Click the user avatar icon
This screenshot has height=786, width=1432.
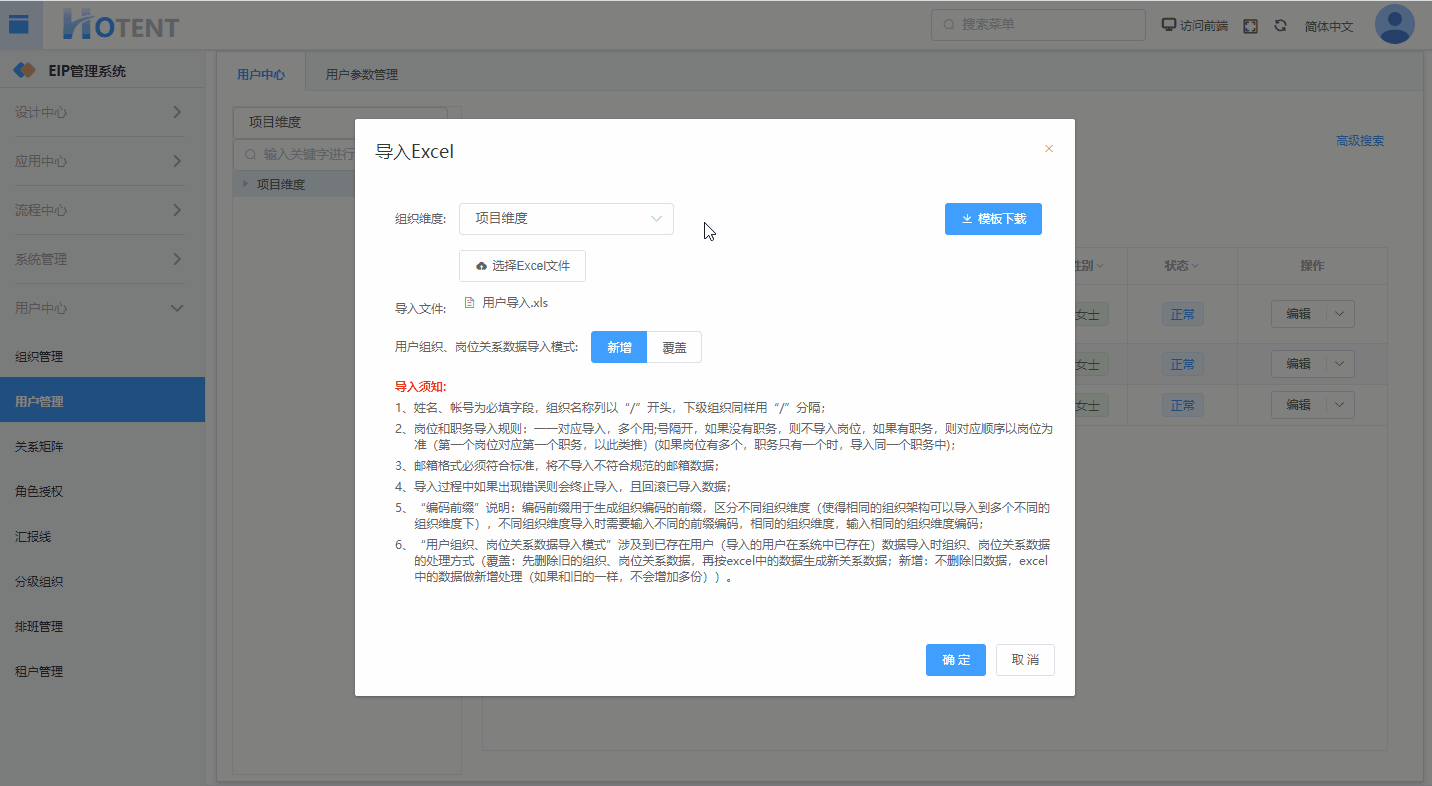(x=1394, y=25)
